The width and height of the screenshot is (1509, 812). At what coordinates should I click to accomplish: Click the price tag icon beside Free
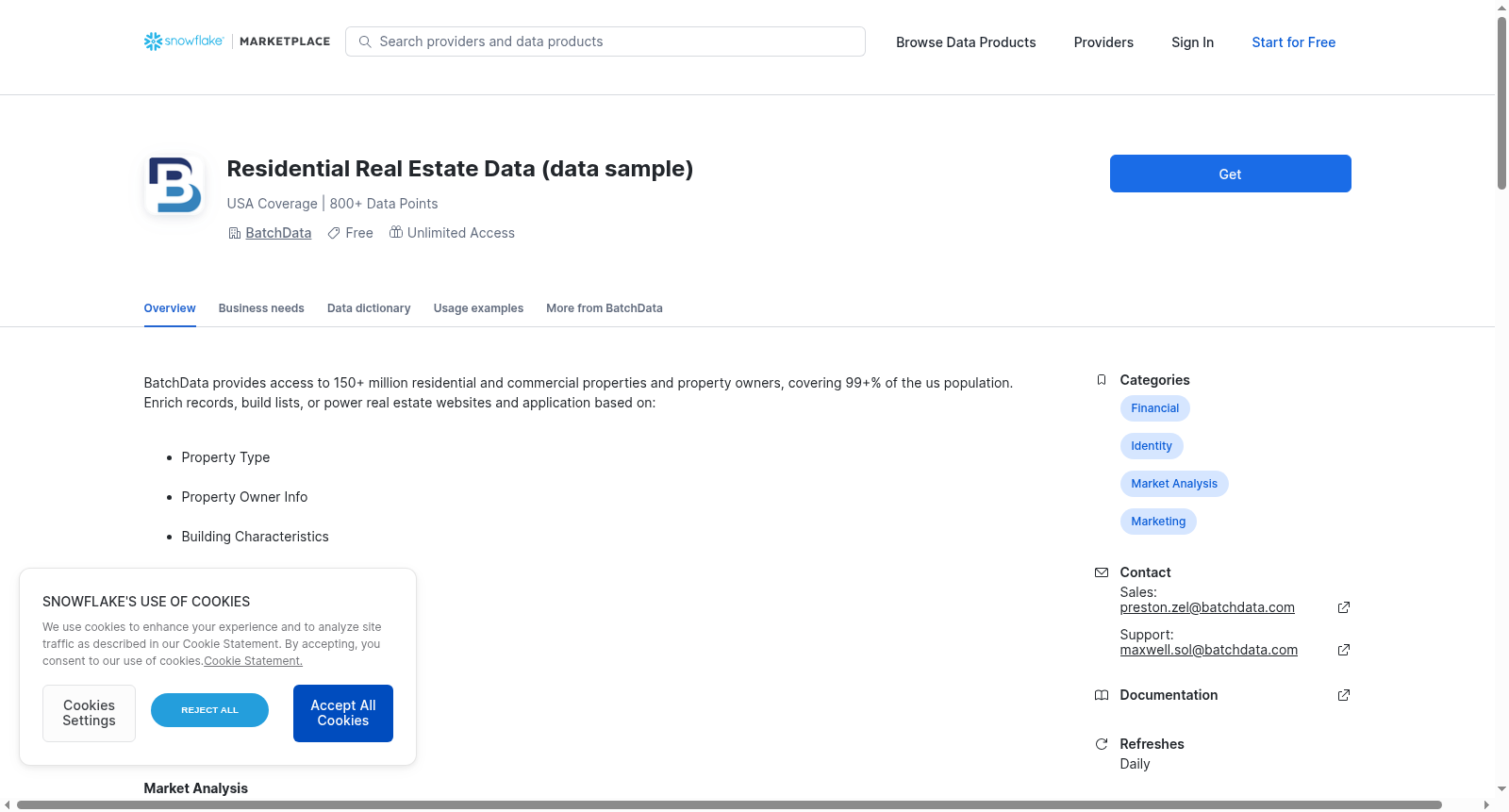click(x=334, y=233)
